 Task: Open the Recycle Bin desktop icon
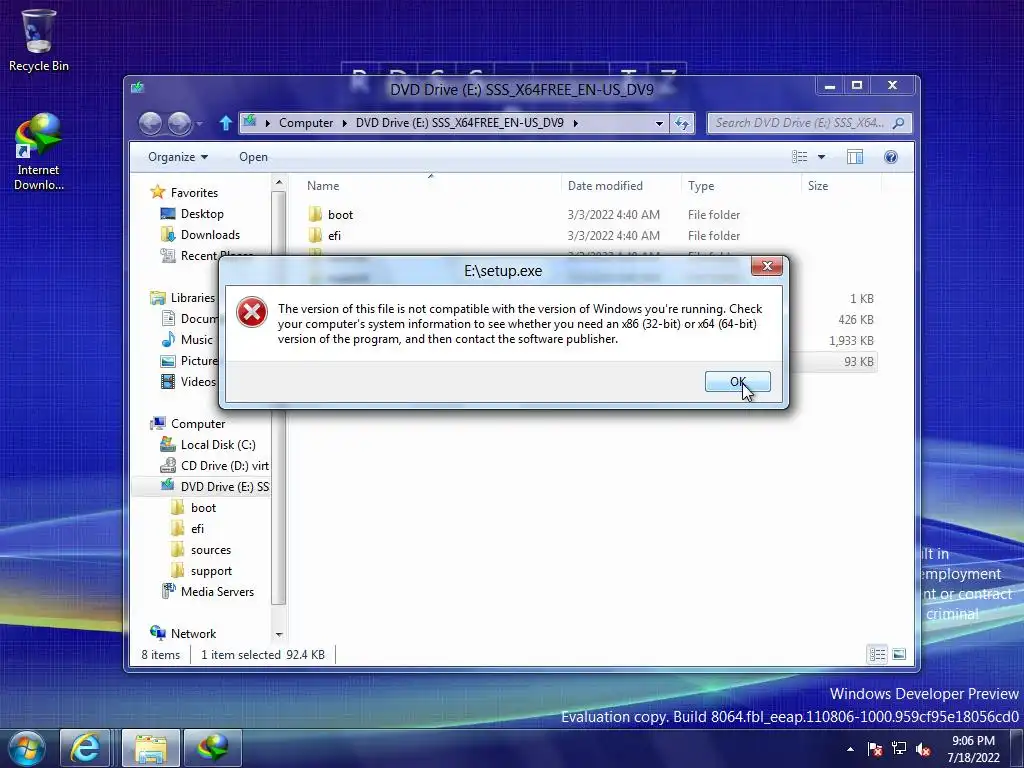click(39, 40)
